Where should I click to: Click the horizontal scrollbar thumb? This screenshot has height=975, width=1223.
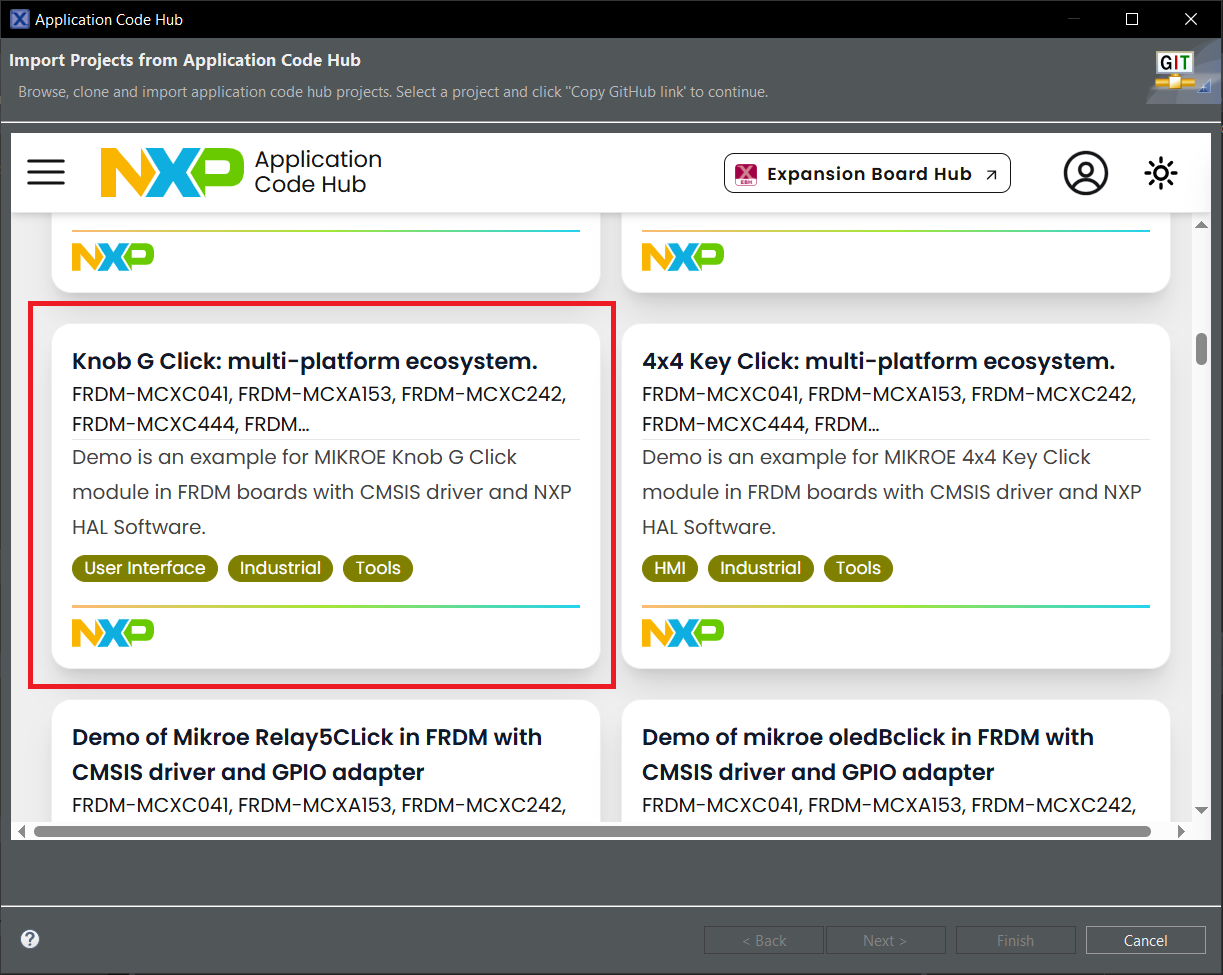pyautogui.click(x=592, y=831)
